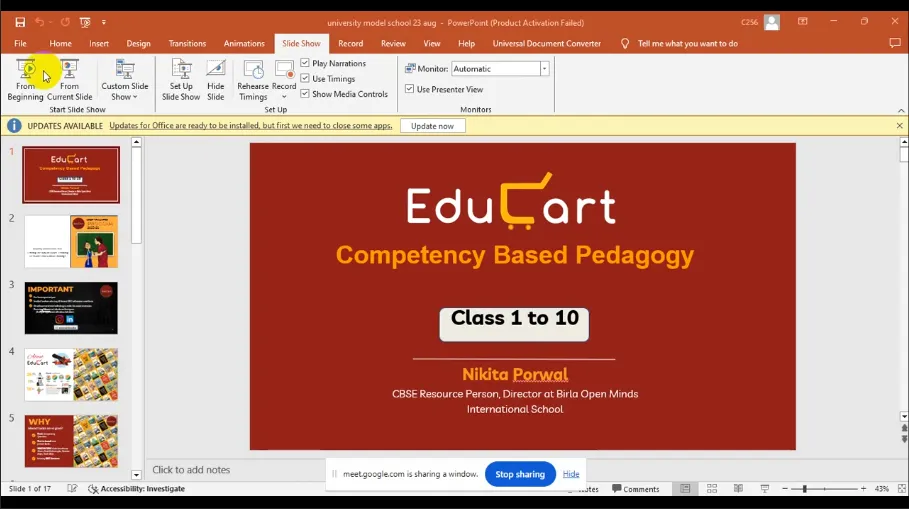Screen dimensions: 909x509
Task: Click the 43% zoom level
Action: coord(882,489)
